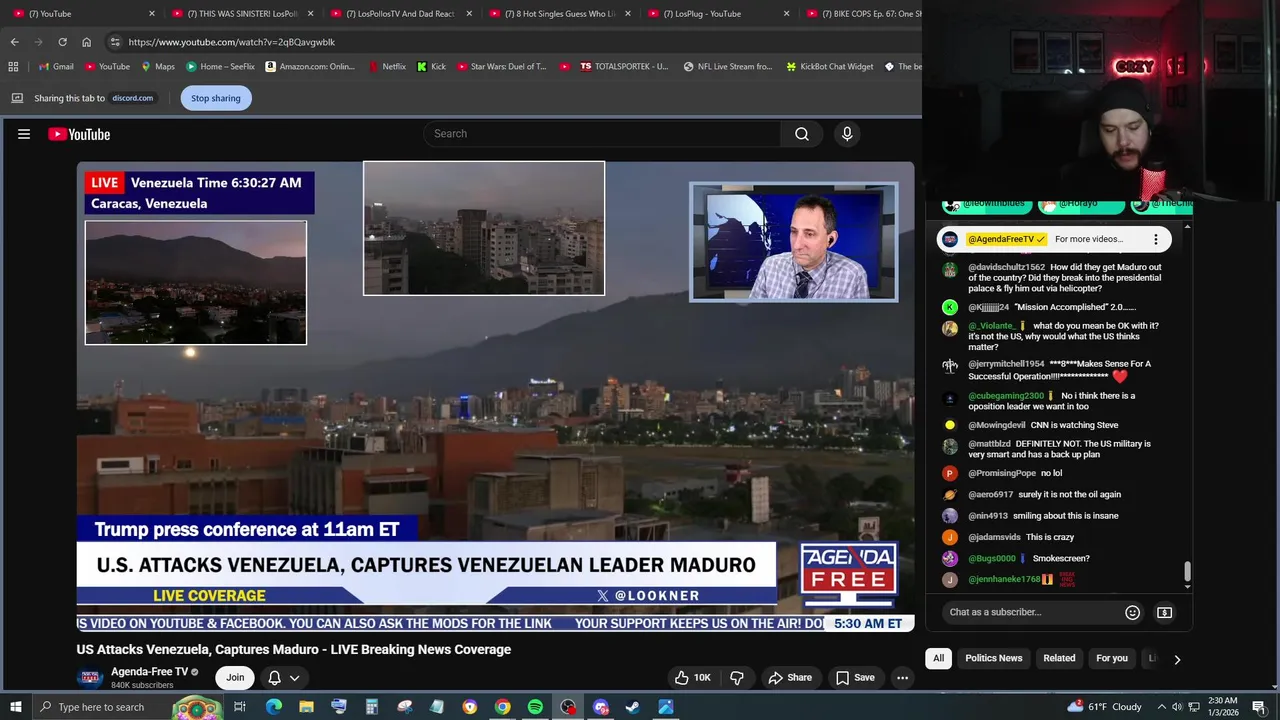This screenshot has width=1280, height=720.
Task: Start voice search with the microphone icon
Action: click(x=847, y=134)
